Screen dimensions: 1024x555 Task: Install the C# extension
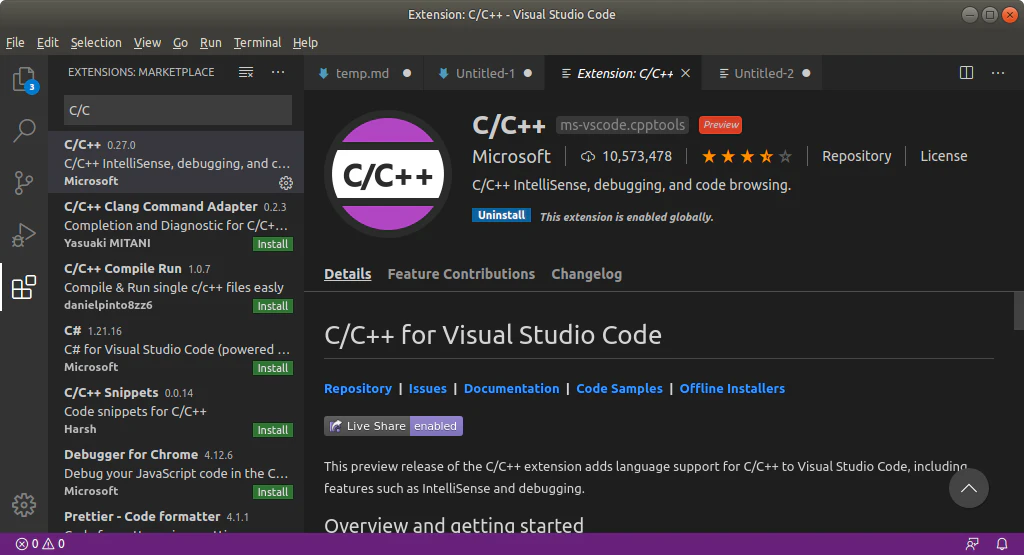(x=272, y=368)
